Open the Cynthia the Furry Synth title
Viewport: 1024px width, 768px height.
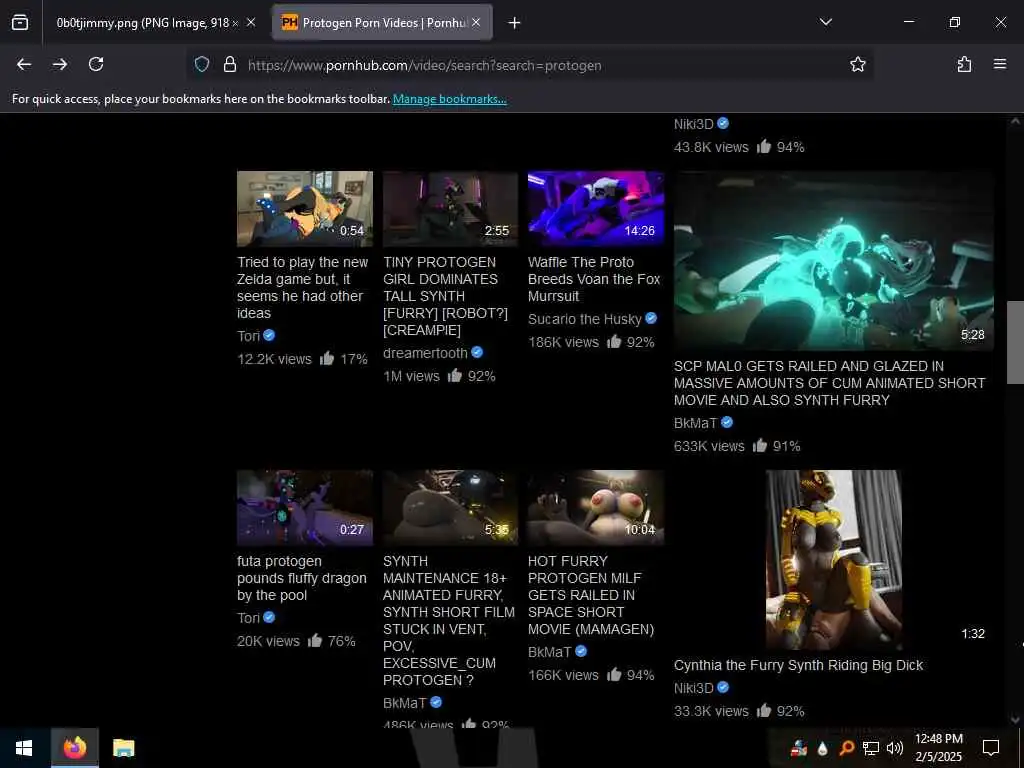798,665
